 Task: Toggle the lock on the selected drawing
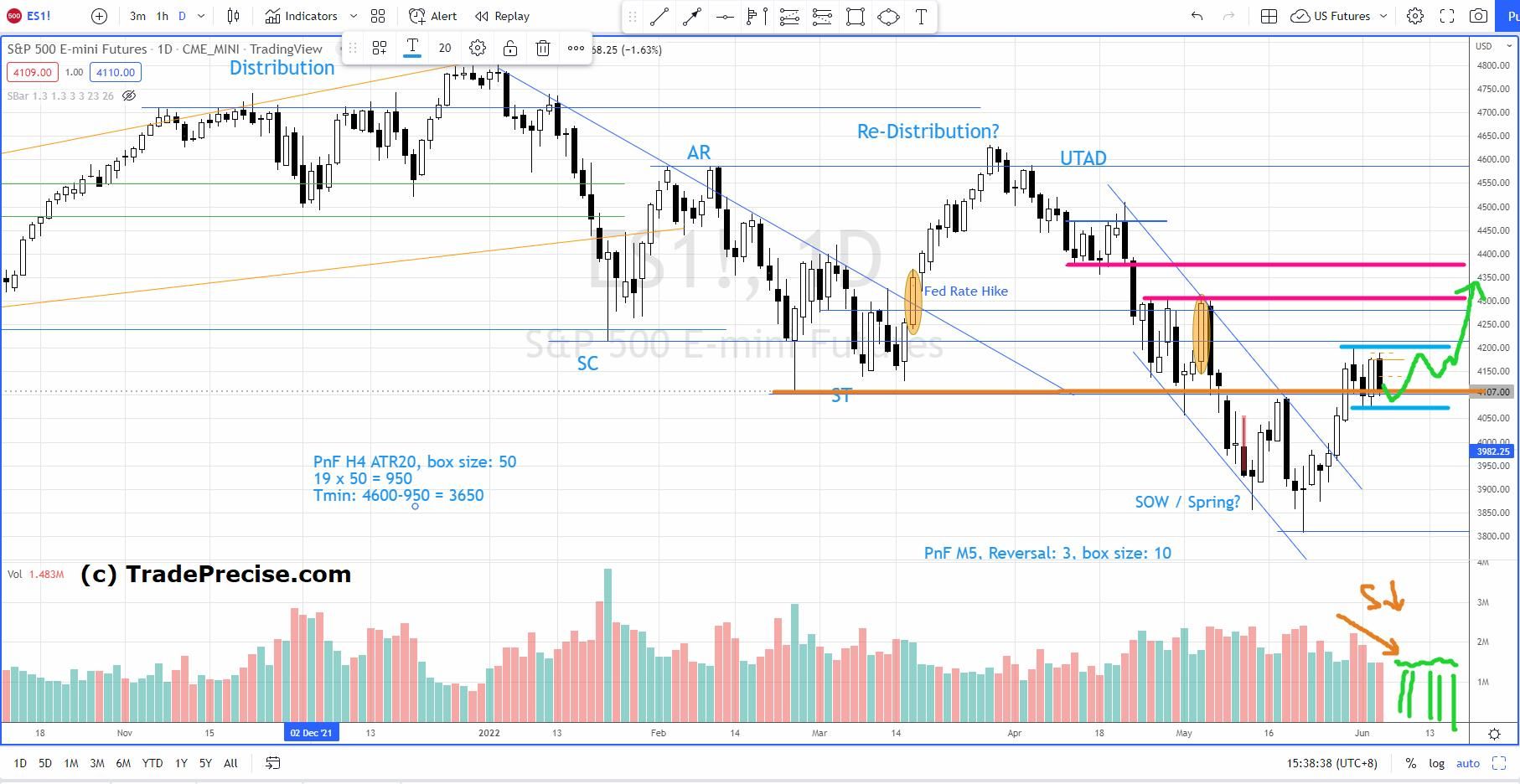click(x=509, y=49)
